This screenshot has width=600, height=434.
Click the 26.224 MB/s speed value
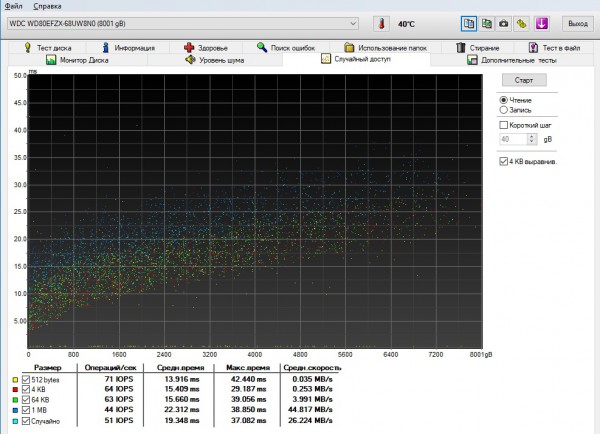310,420
